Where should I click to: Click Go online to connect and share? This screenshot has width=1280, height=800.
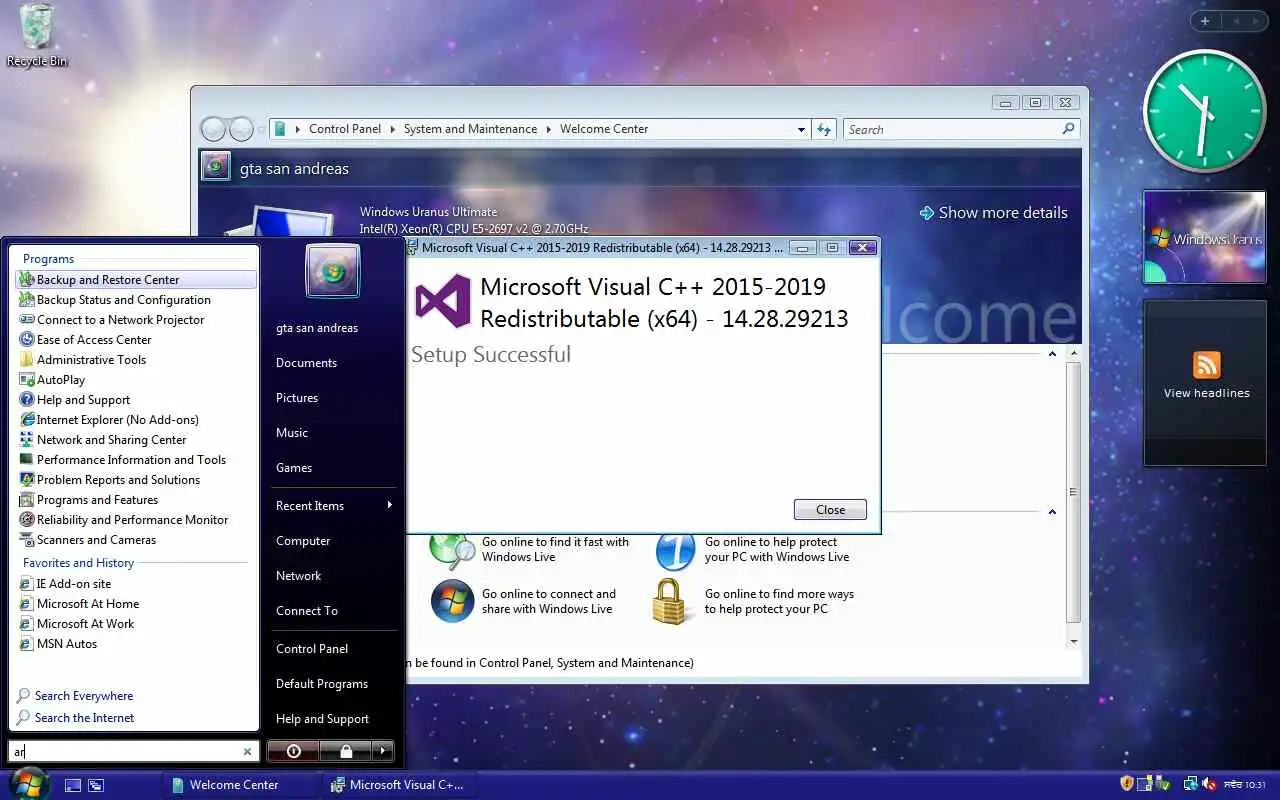[x=524, y=601]
